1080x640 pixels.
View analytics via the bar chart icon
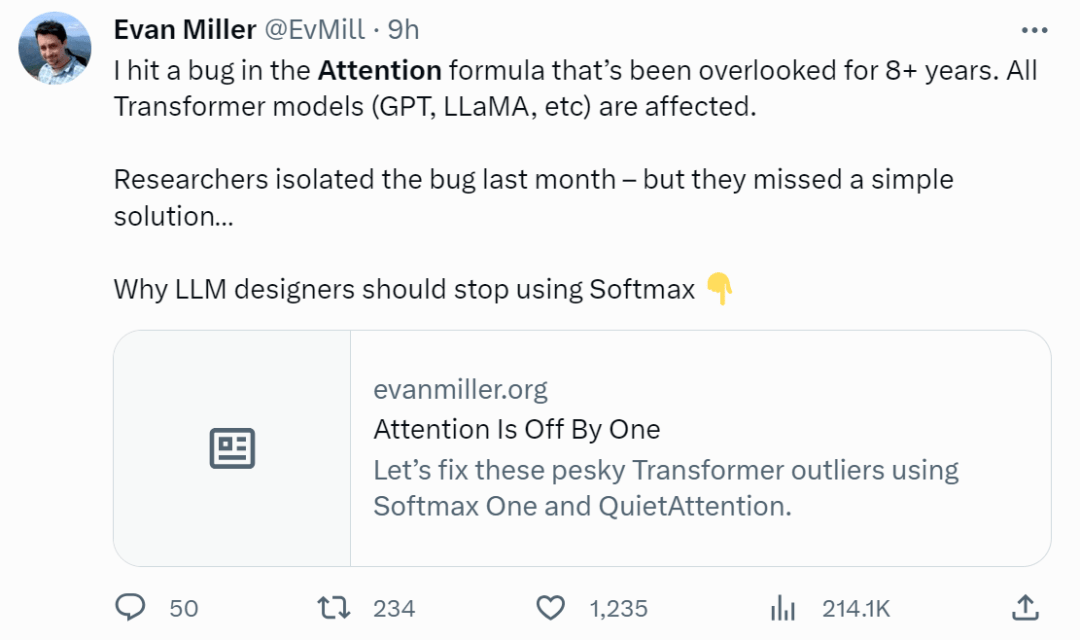783,608
